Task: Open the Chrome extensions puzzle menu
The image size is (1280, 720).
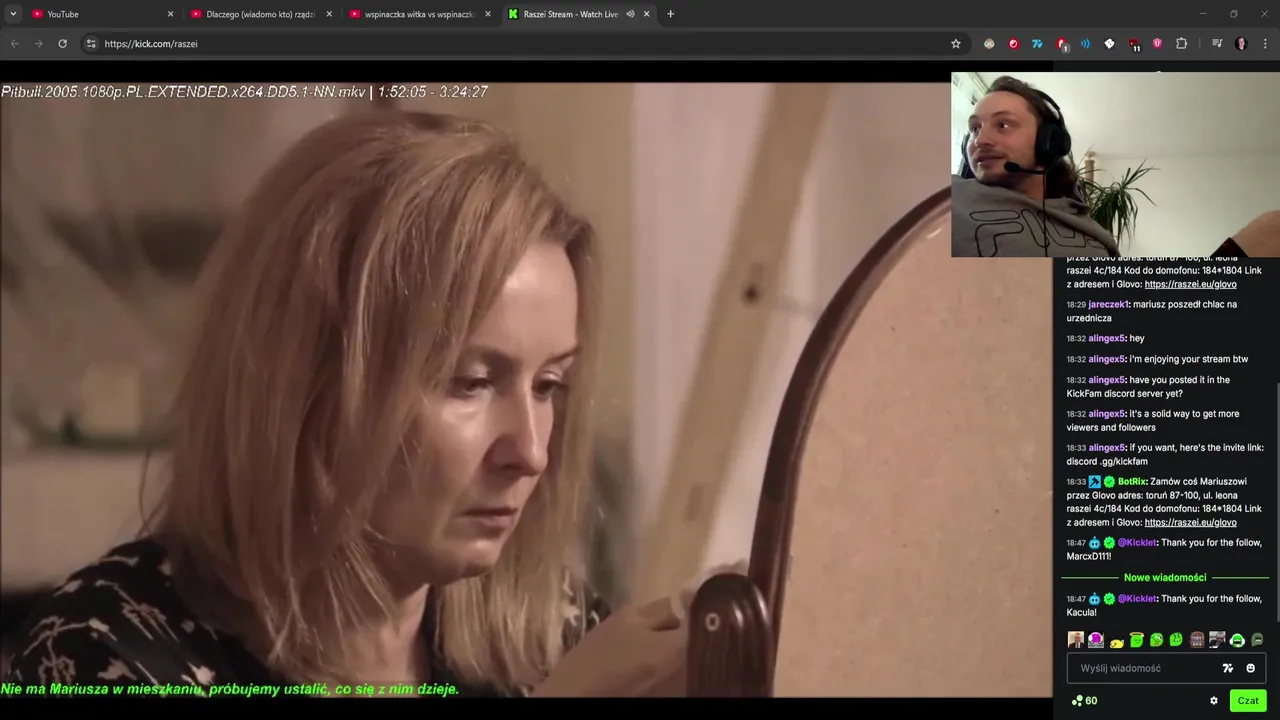Action: coord(1181,44)
